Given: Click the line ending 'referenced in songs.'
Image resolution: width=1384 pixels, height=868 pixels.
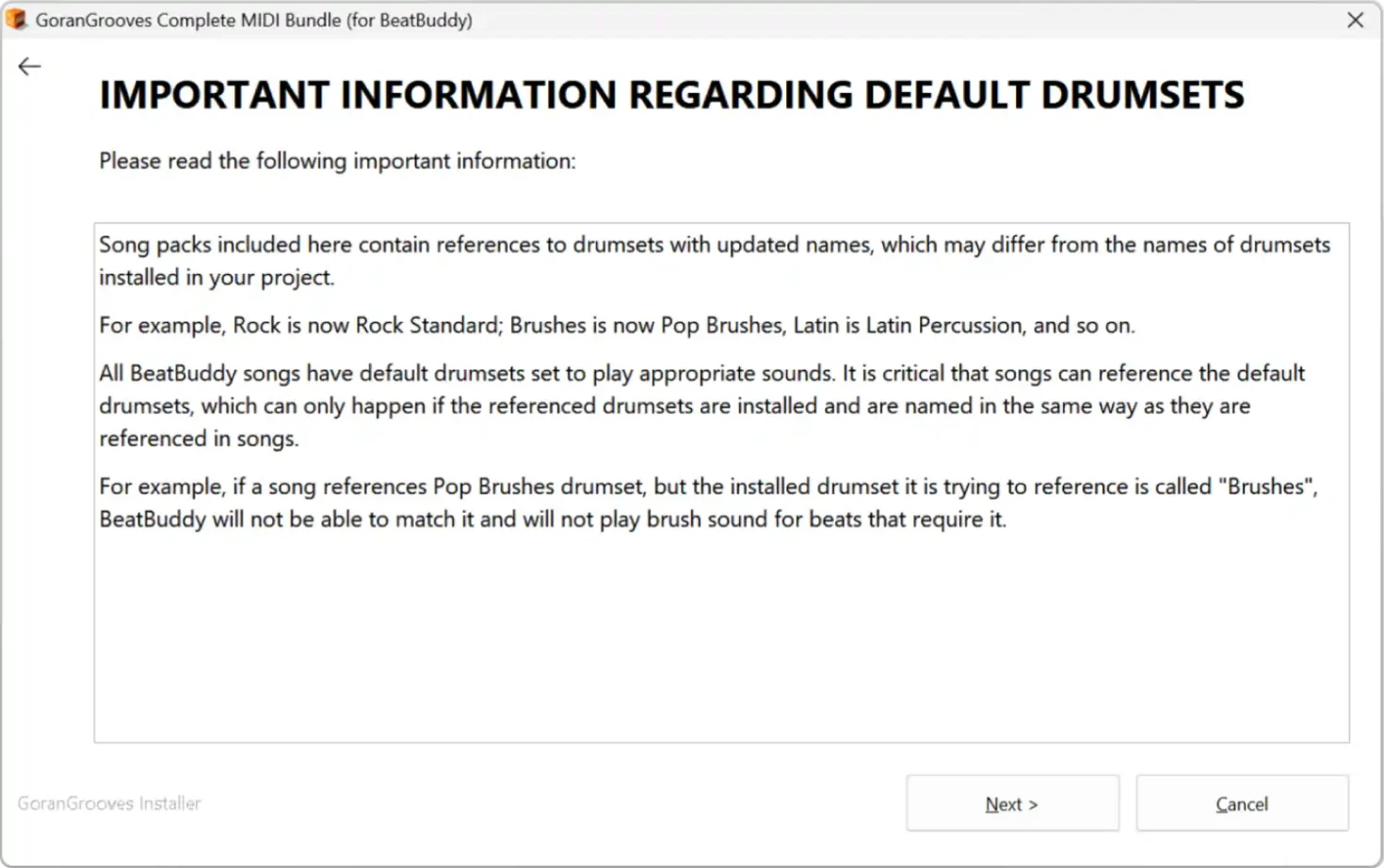Looking at the screenshot, I should coord(199,439).
